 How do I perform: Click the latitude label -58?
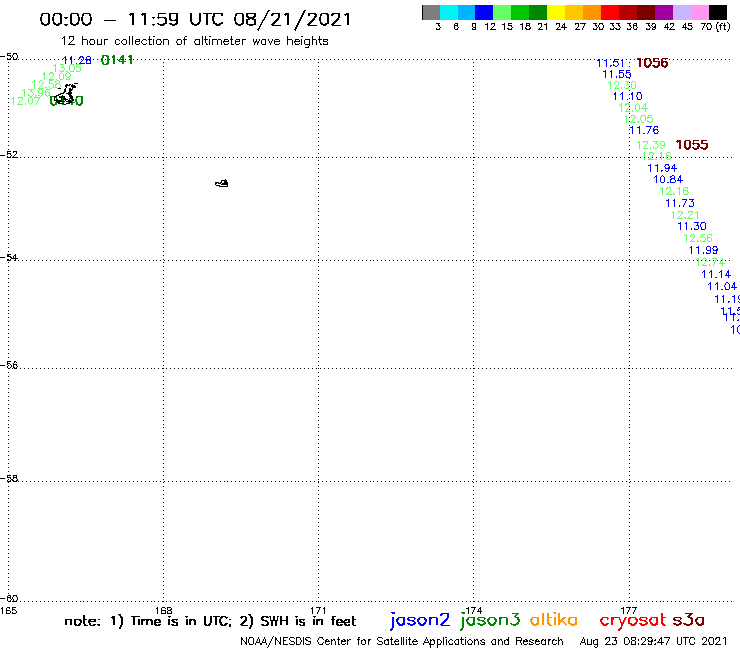(x=9, y=478)
